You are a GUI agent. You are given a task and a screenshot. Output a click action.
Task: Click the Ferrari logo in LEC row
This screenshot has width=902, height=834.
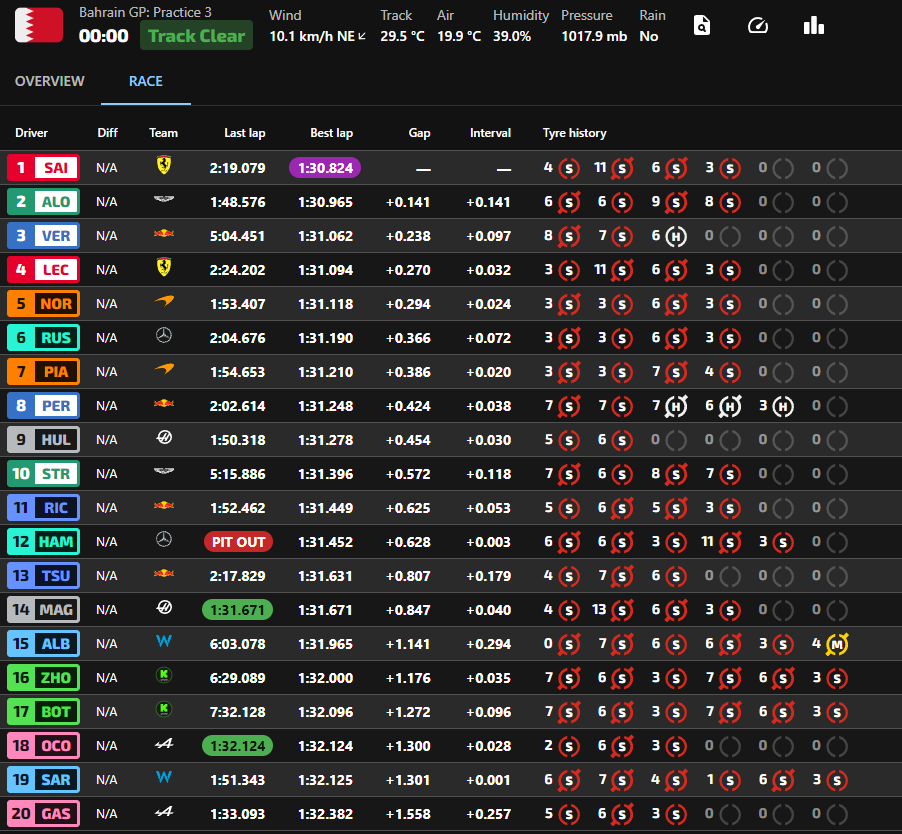pos(164,267)
